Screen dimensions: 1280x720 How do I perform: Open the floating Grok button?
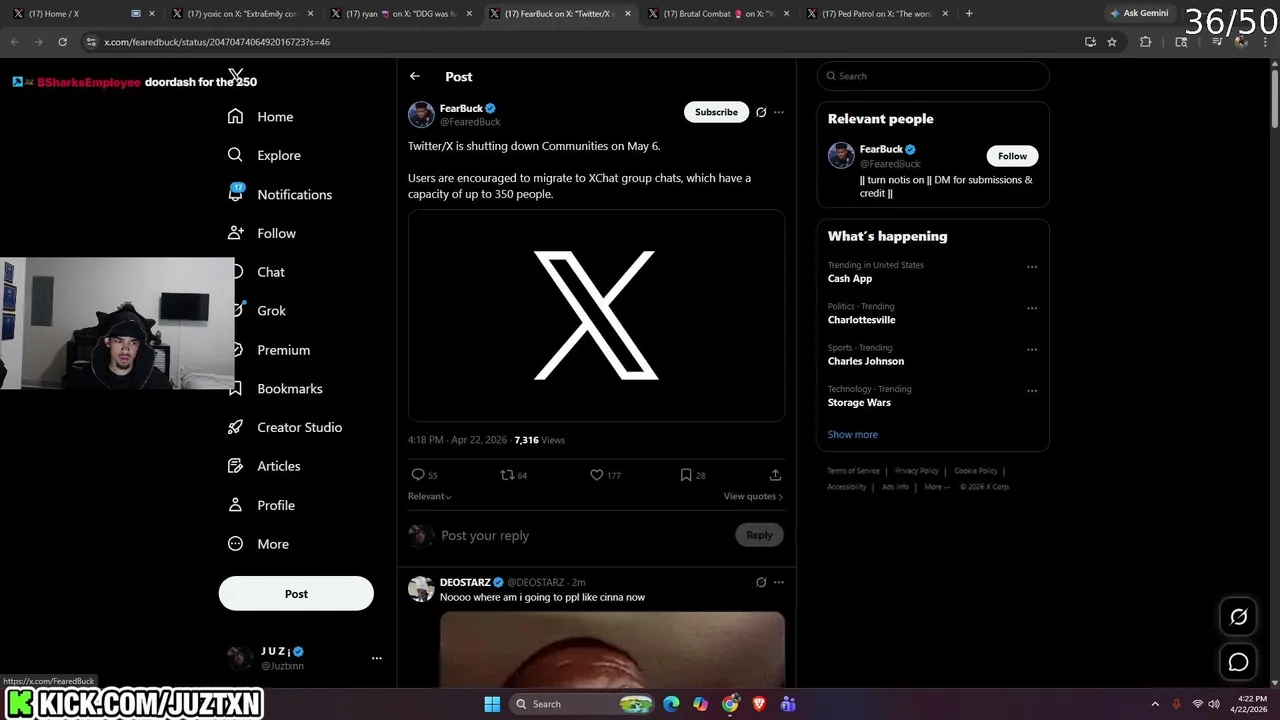1238,617
